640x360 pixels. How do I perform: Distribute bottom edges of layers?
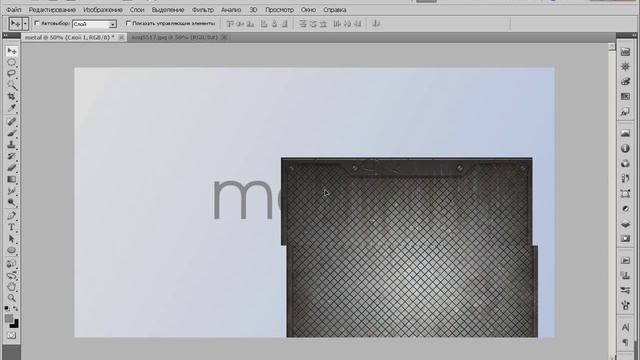point(323,24)
